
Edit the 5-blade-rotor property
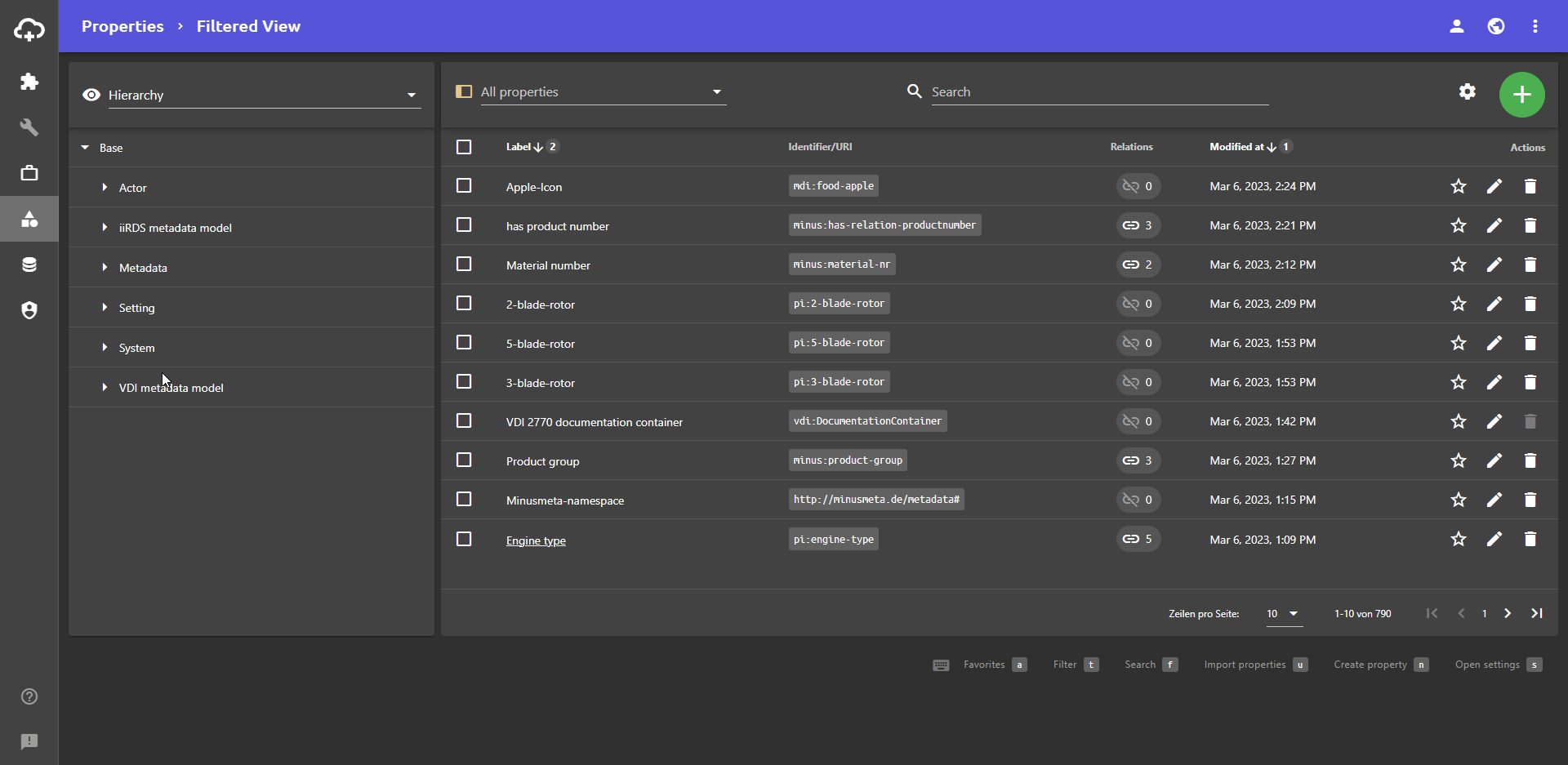[x=1494, y=343]
